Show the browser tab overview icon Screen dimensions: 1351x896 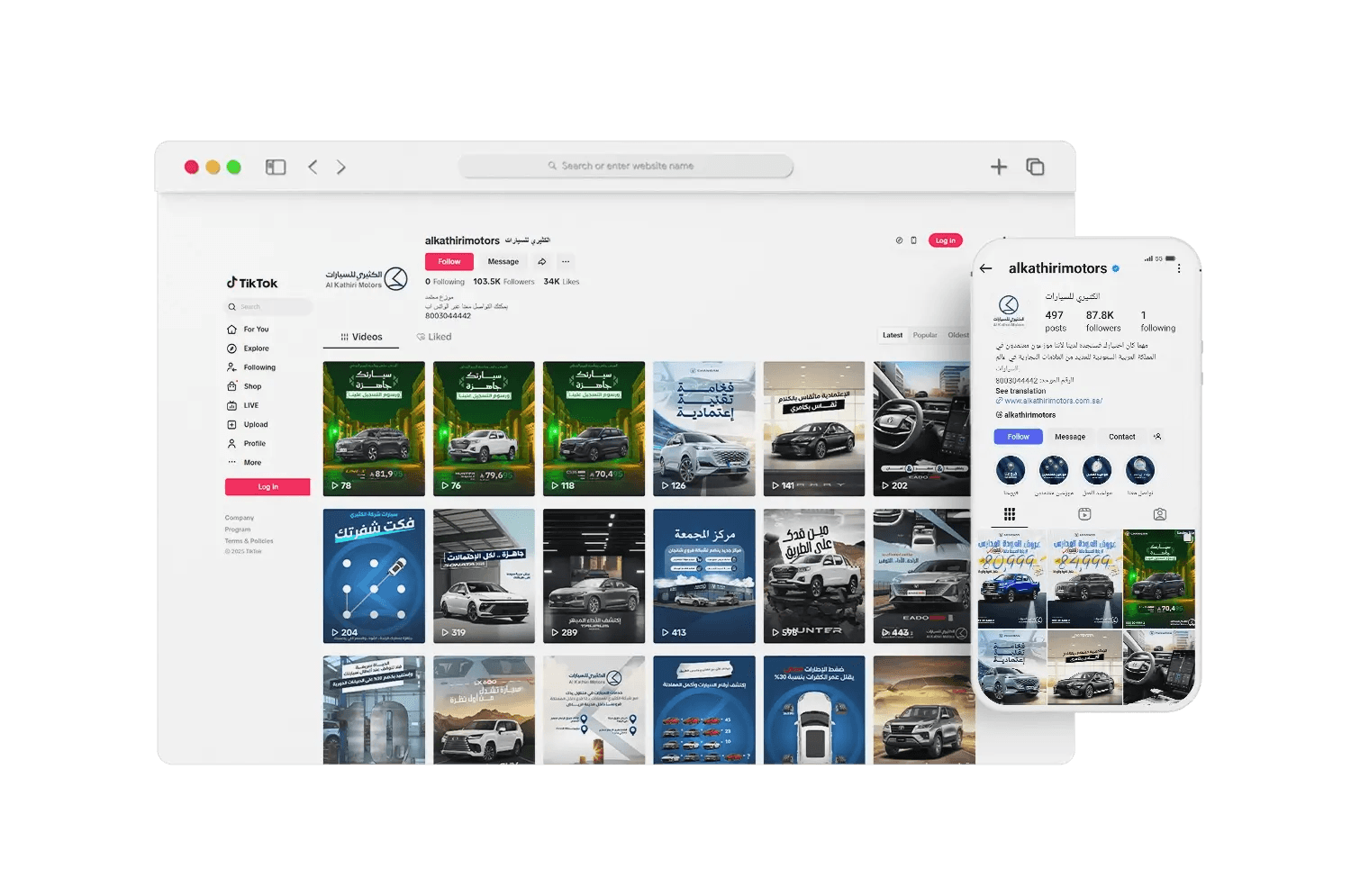point(1036,167)
